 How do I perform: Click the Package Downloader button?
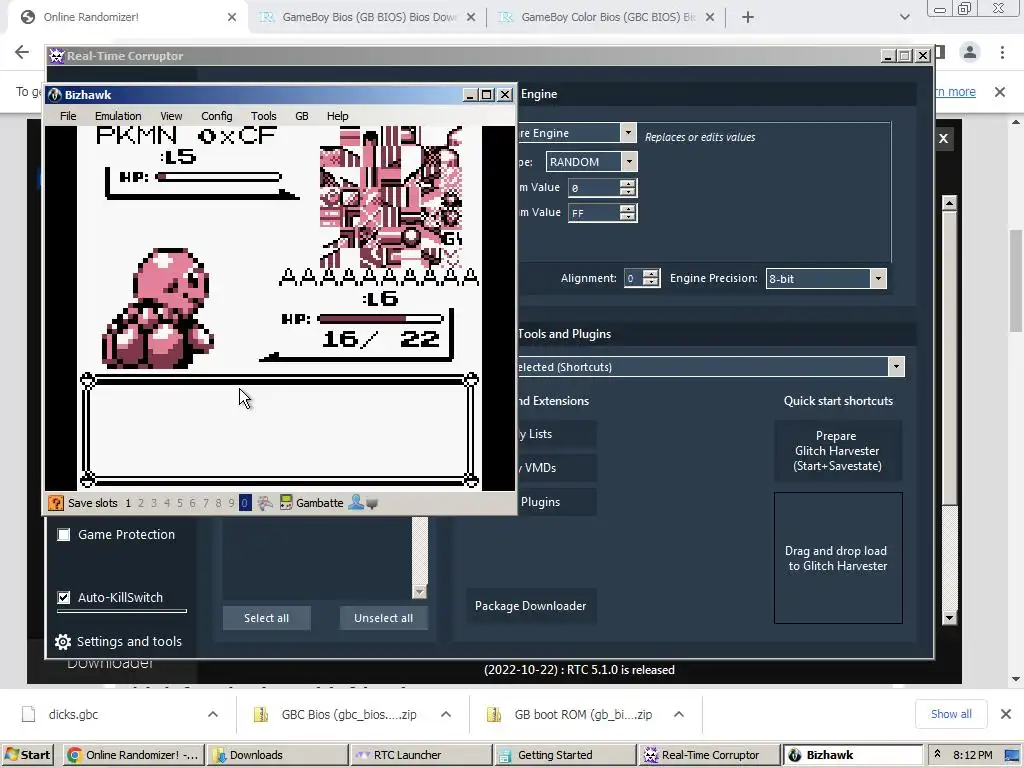(530, 606)
